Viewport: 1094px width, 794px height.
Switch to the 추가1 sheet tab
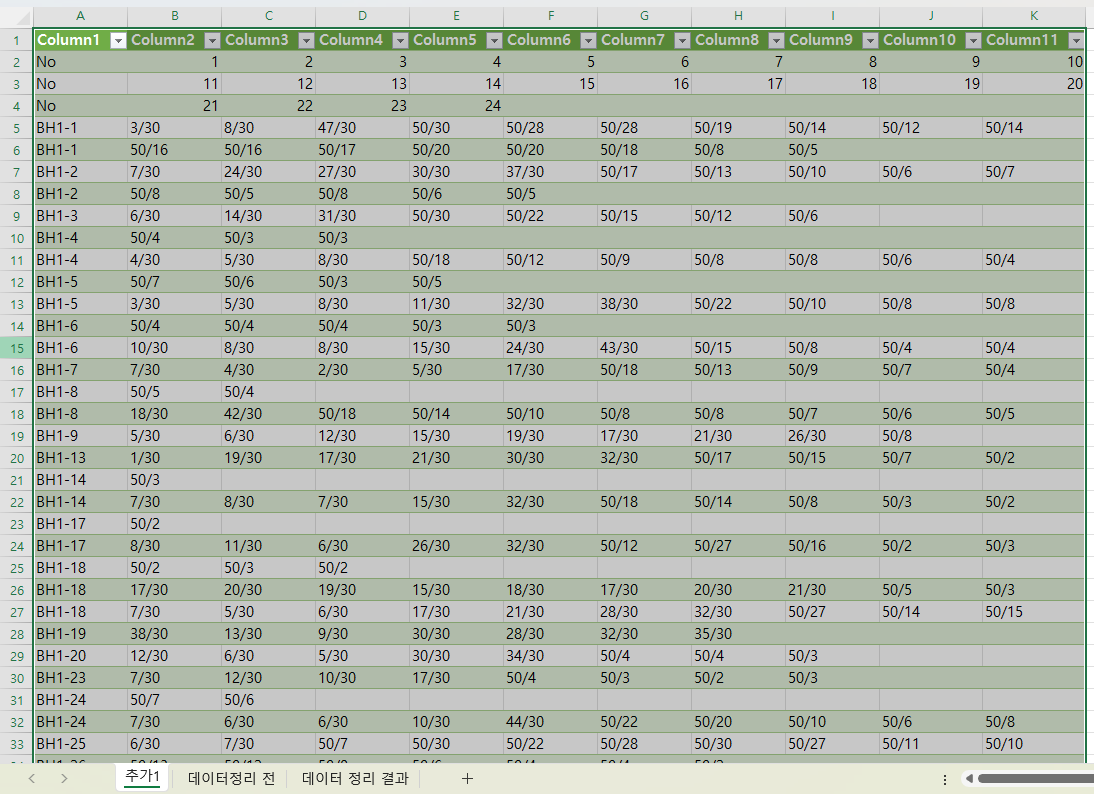[142, 777]
